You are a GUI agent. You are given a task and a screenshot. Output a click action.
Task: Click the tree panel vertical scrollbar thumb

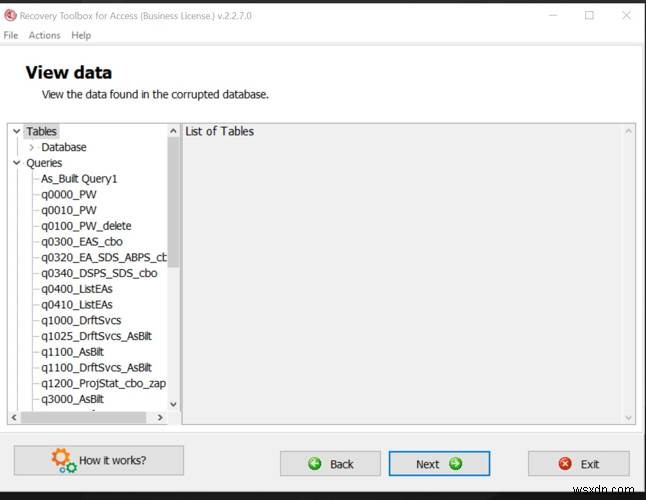pos(173,202)
